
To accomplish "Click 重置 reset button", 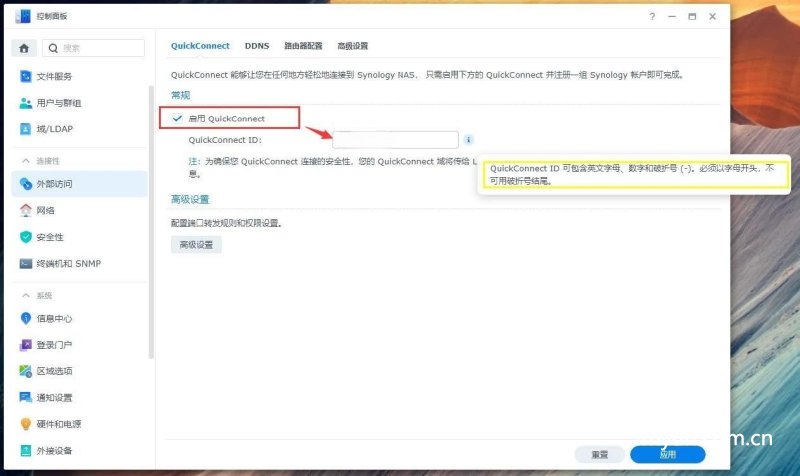I will click(x=599, y=454).
